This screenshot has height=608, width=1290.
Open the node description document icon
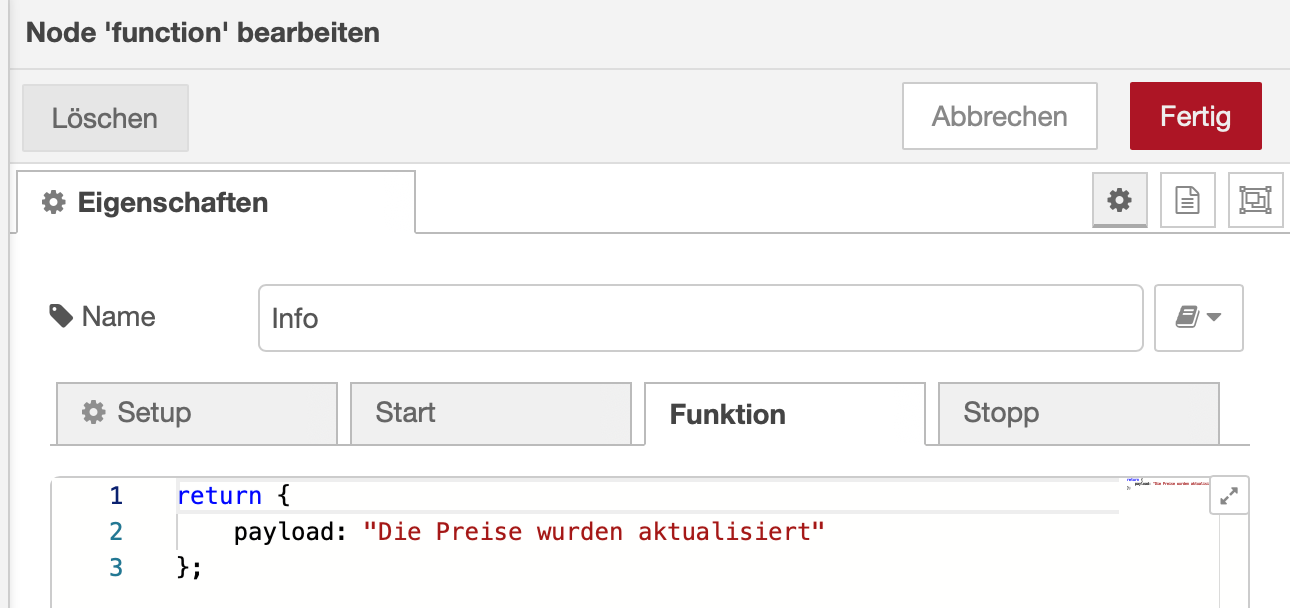click(x=1187, y=201)
